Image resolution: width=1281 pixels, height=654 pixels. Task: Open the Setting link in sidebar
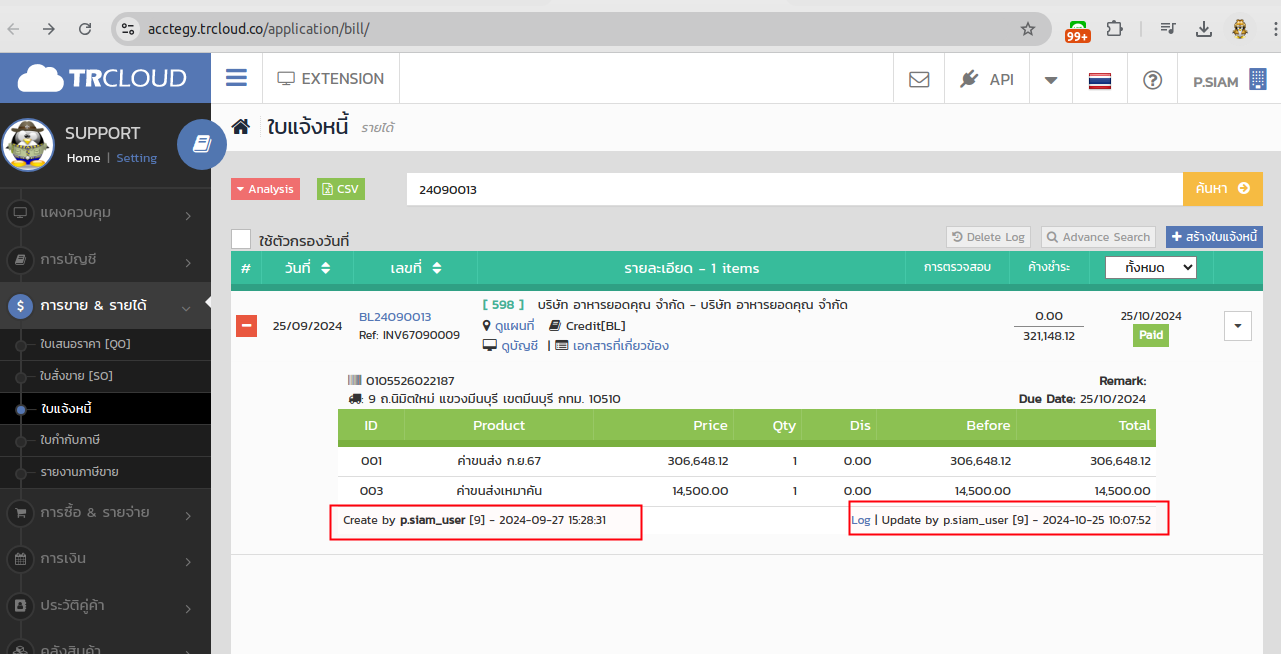coord(137,158)
